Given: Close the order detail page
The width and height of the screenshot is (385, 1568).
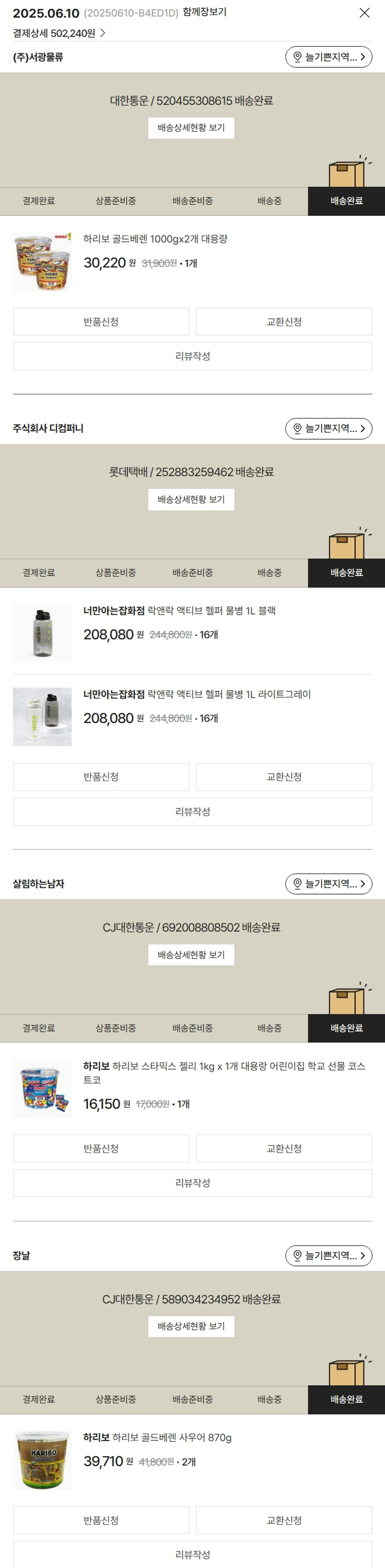Looking at the screenshot, I should [364, 13].
